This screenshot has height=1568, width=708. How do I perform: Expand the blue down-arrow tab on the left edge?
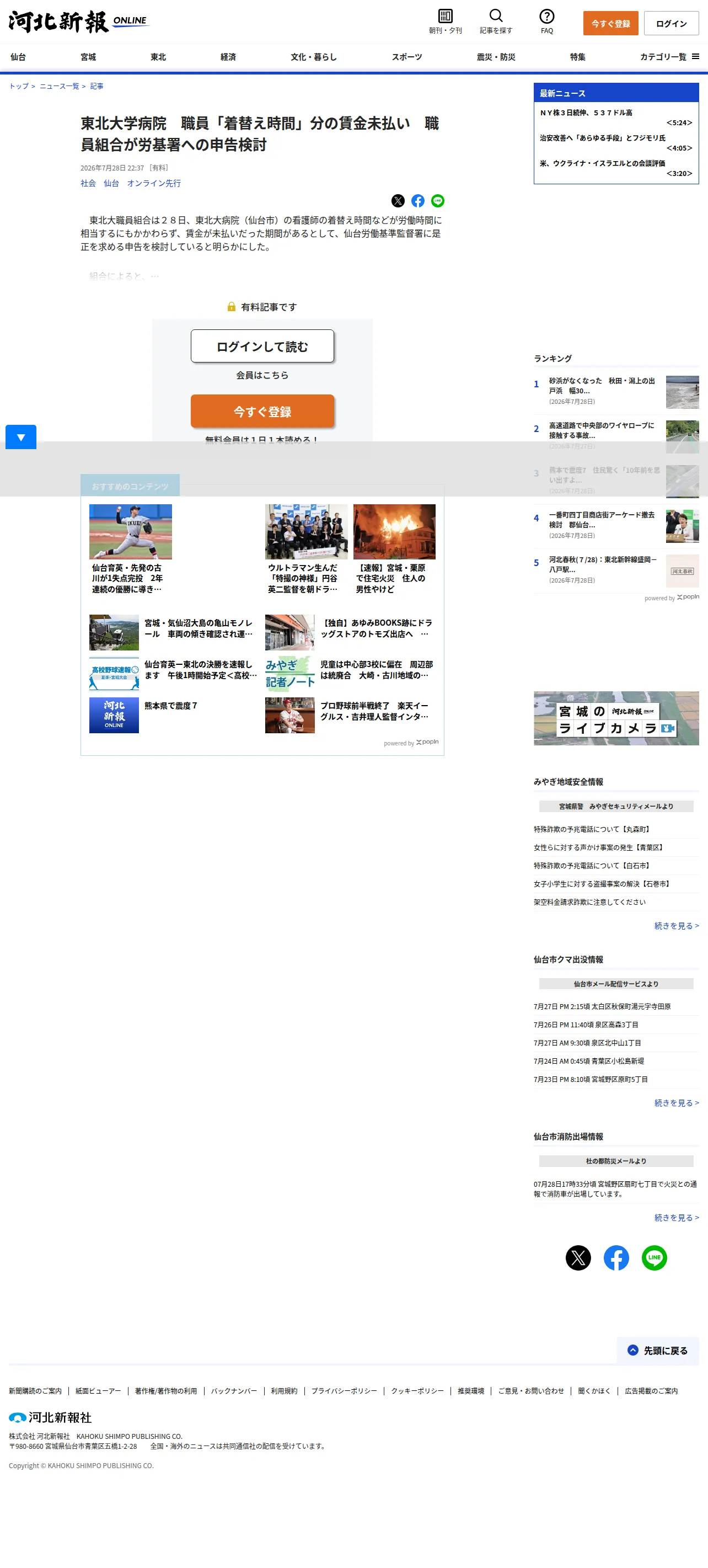pos(21,437)
